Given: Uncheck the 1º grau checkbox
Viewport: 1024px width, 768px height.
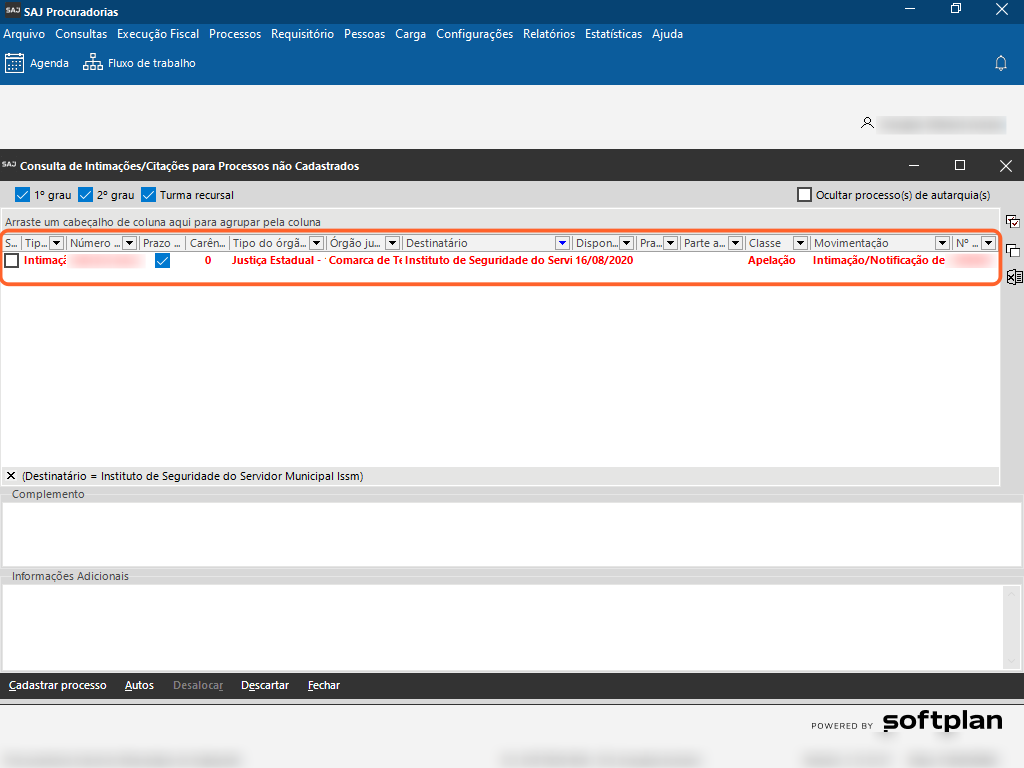Looking at the screenshot, I should [22, 195].
